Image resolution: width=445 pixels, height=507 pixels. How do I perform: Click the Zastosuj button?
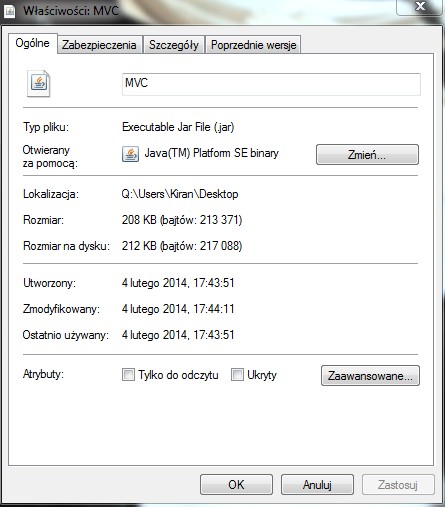click(398, 484)
